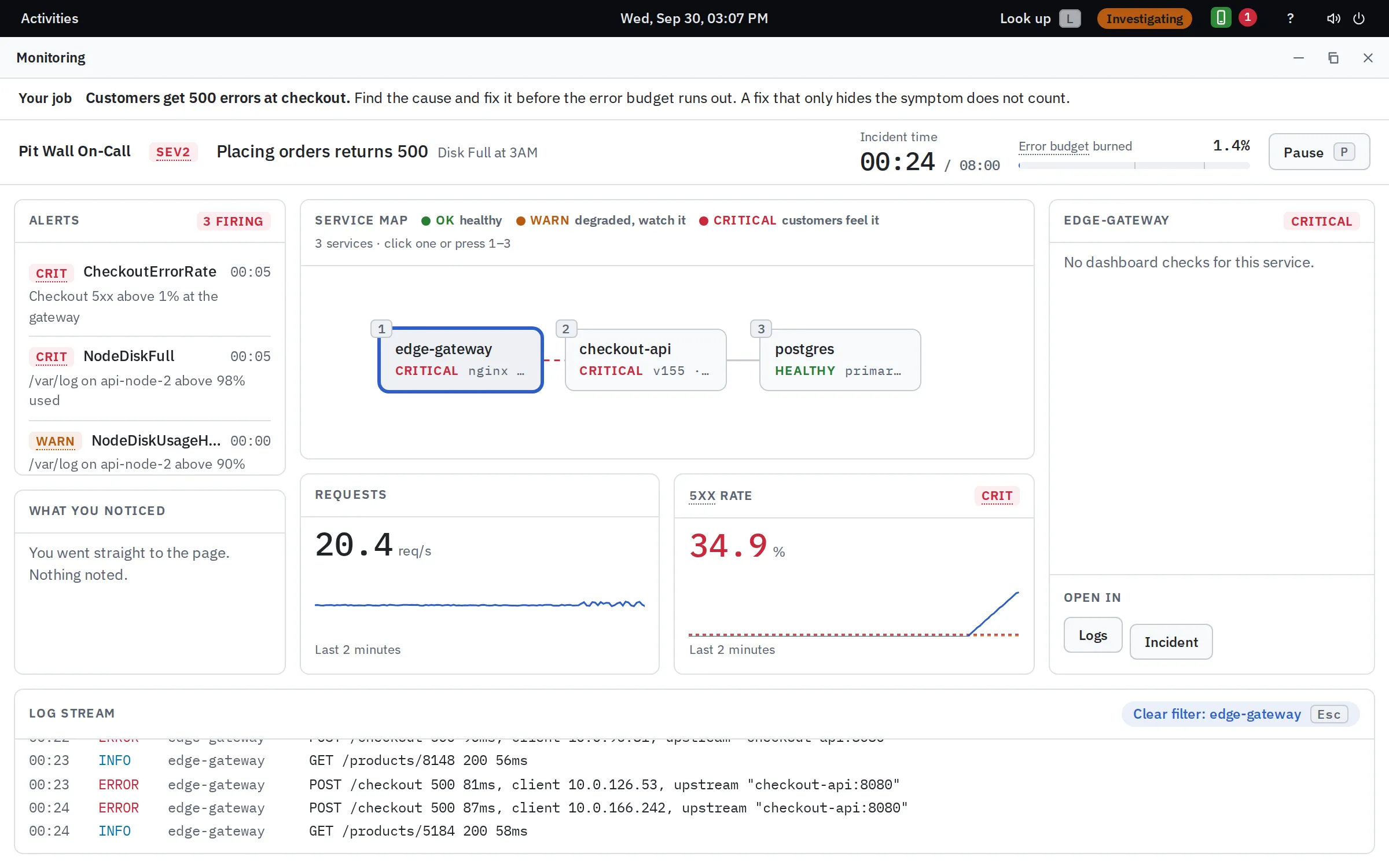Screen dimensions: 1389x868
Task: Click the power icon in top bar
Action: [1359, 19]
